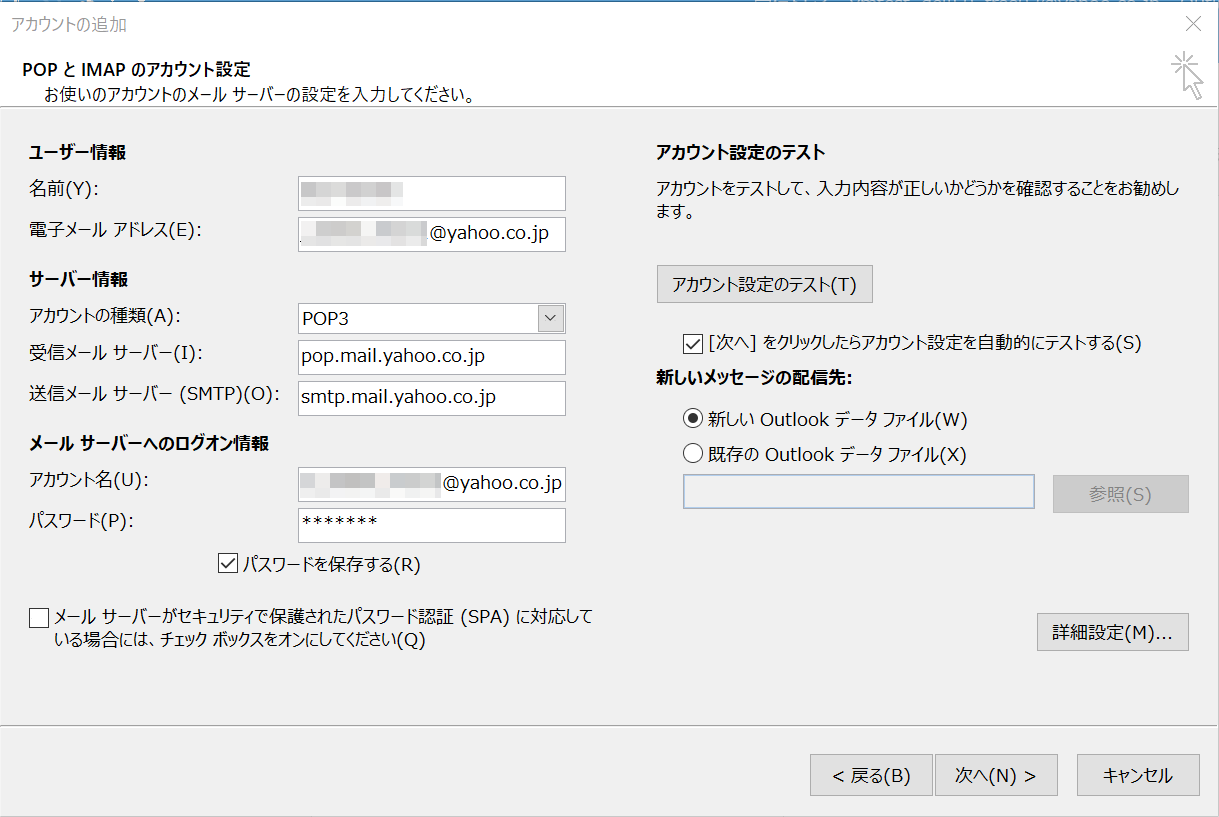The height and width of the screenshot is (817, 1219).
Task: Click アカウント設定のテスト(T) button
Action: click(765, 284)
